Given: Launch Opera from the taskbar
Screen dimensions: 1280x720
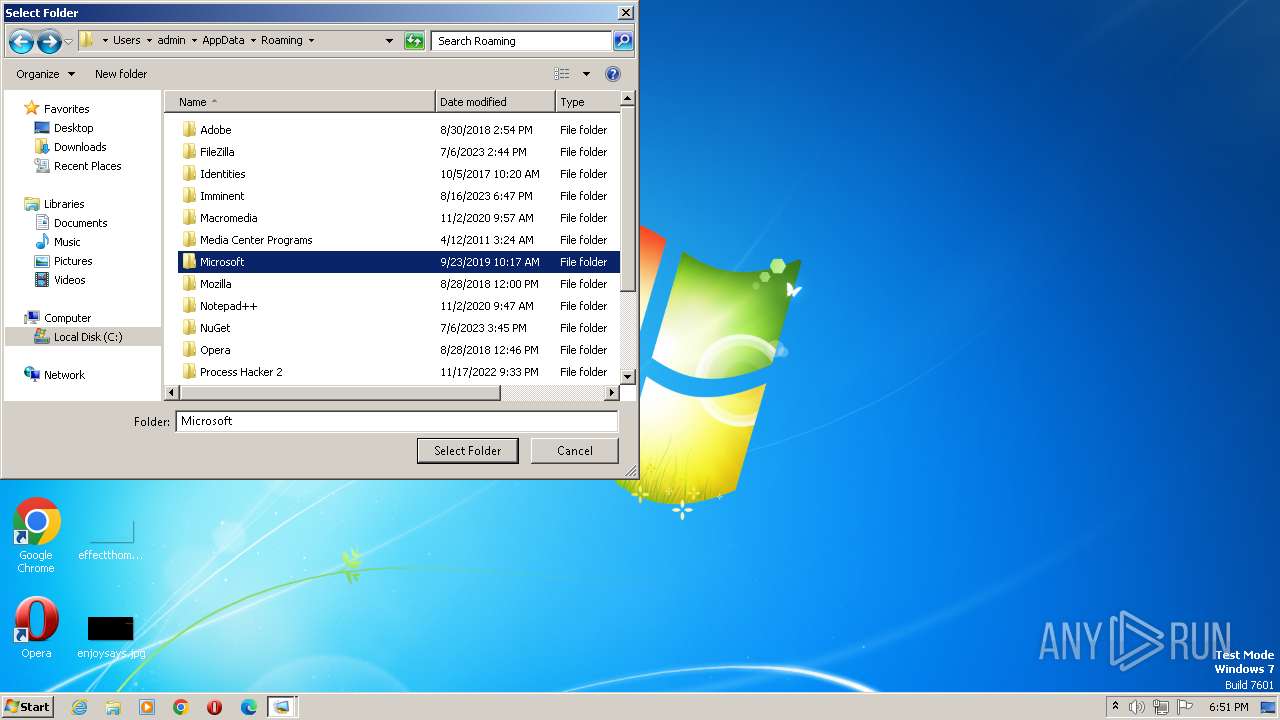Looking at the screenshot, I should [x=214, y=707].
